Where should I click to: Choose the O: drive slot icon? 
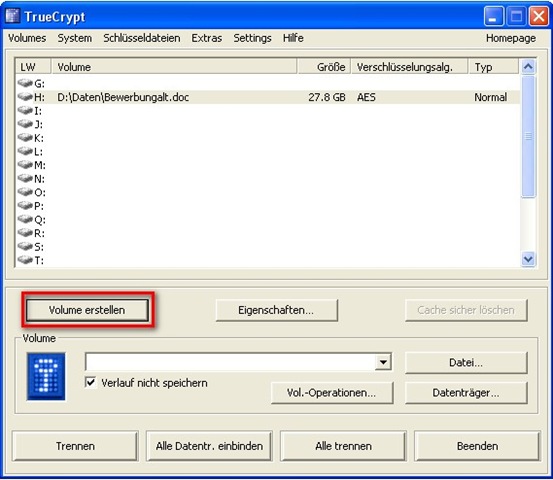pyautogui.click(x=25, y=192)
